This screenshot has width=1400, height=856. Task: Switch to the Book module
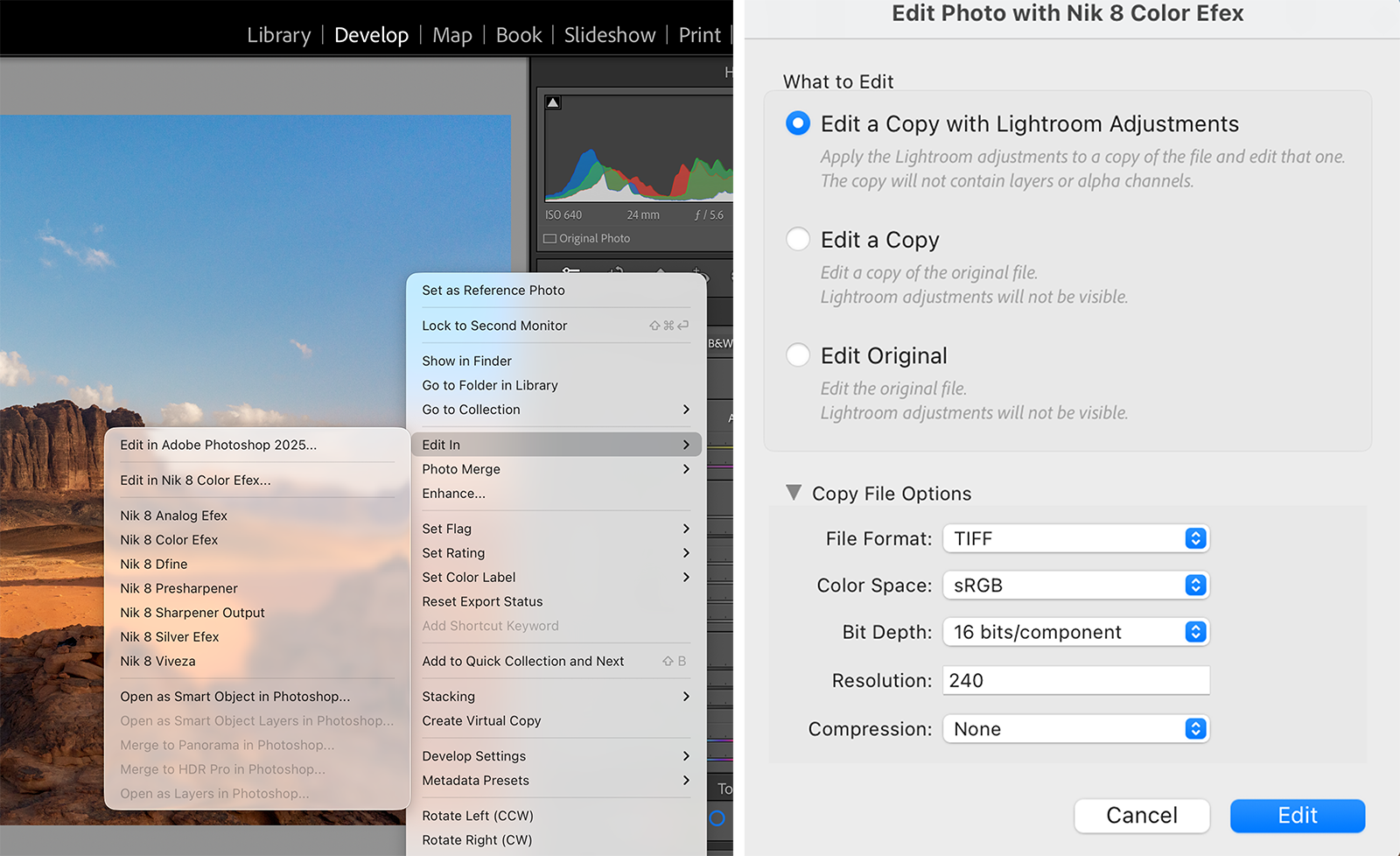[519, 35]
